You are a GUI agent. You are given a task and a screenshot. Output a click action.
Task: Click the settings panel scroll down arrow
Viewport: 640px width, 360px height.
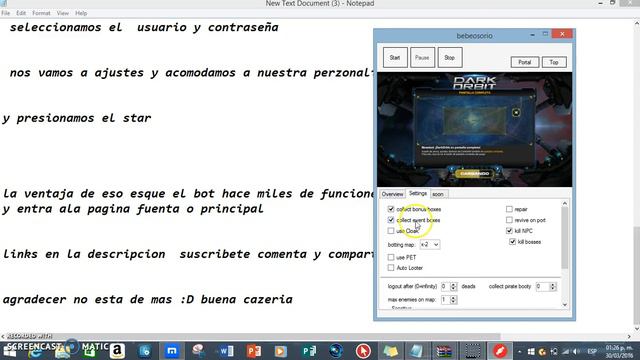[565, 304]
